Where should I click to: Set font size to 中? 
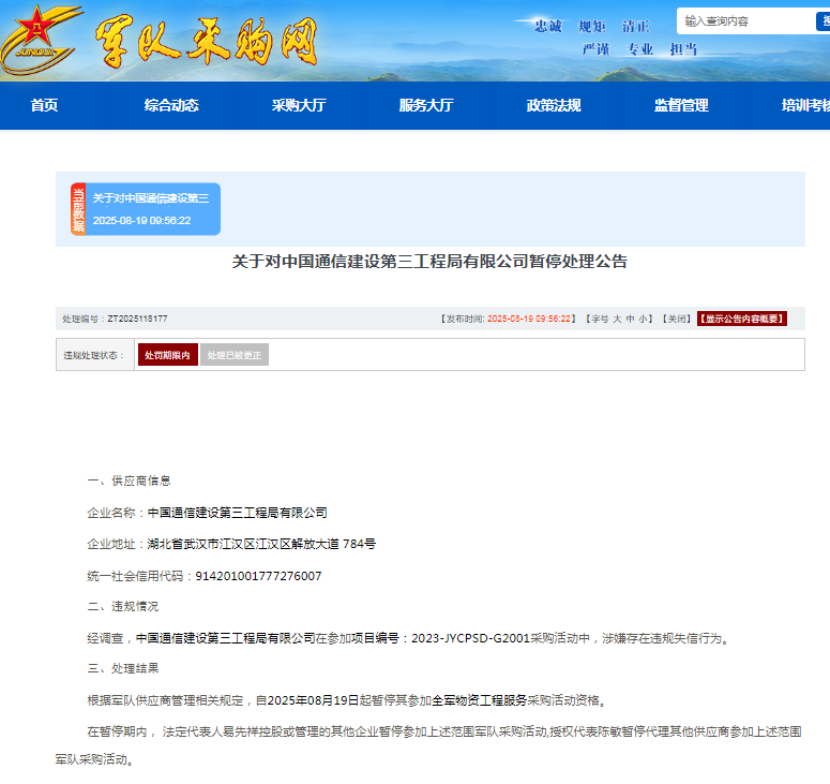click(x=630, y=319)
